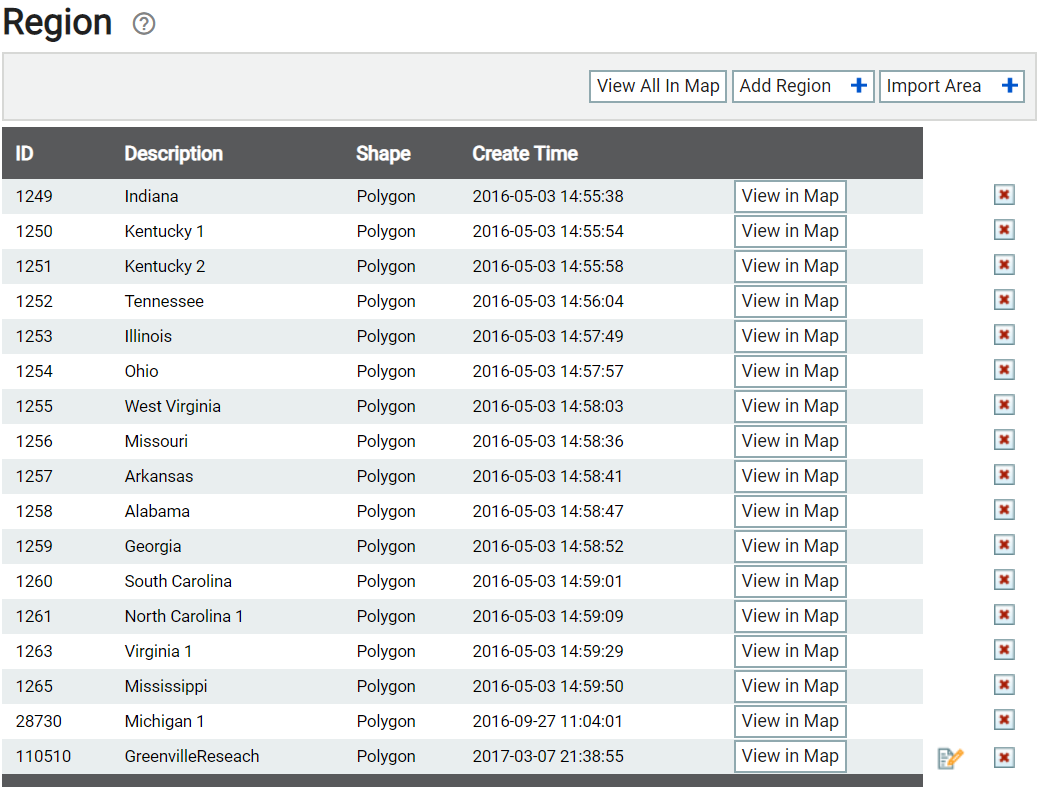Image resolution: width=1043 pixels, height=793 pixels.
Task: View Kentucky 1 in map
Action: tap(790, 231)
